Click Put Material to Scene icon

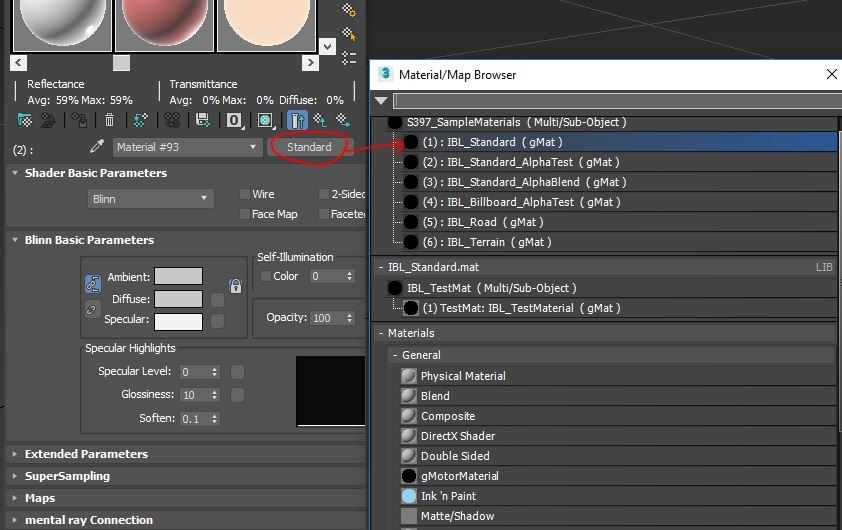click(x=48, y=120)
